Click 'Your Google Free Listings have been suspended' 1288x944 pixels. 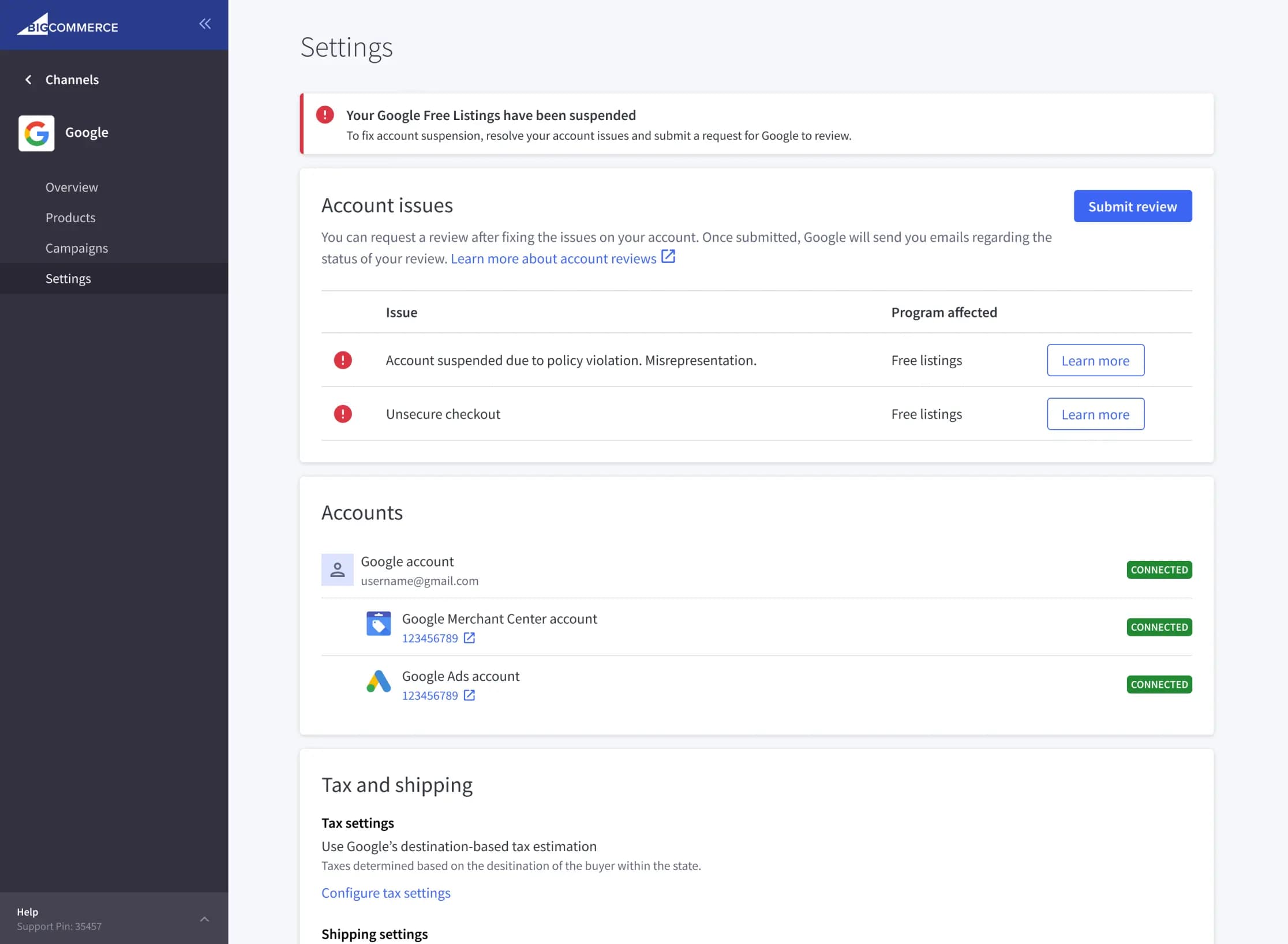click(491, 115)
